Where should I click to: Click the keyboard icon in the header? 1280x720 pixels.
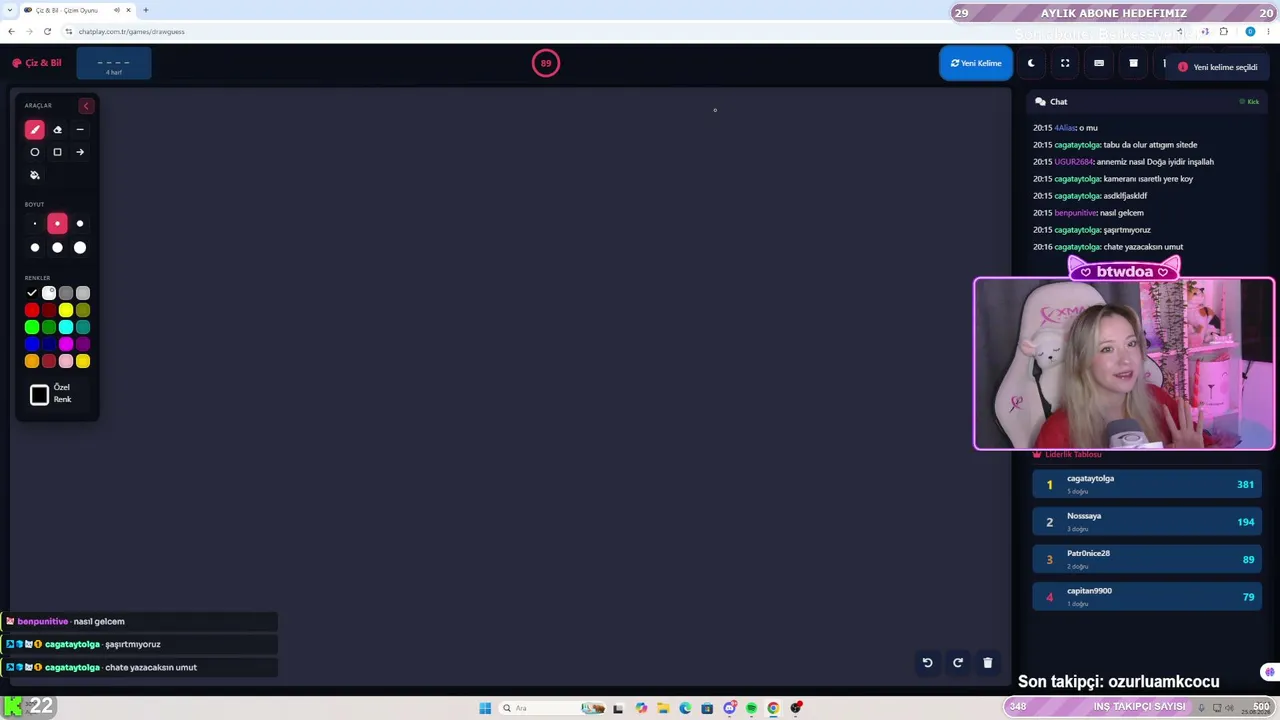click(x=1099, y=63)
